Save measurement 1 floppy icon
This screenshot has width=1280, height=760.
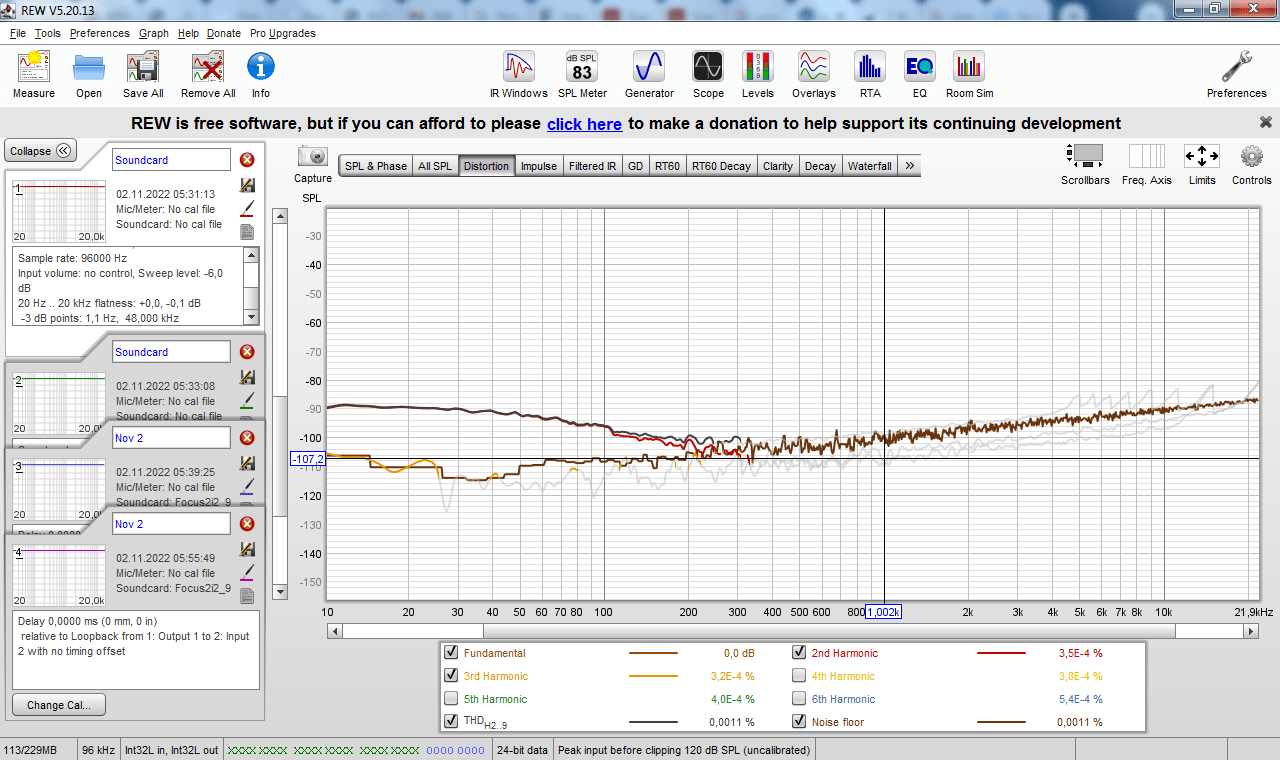[247, 185]
